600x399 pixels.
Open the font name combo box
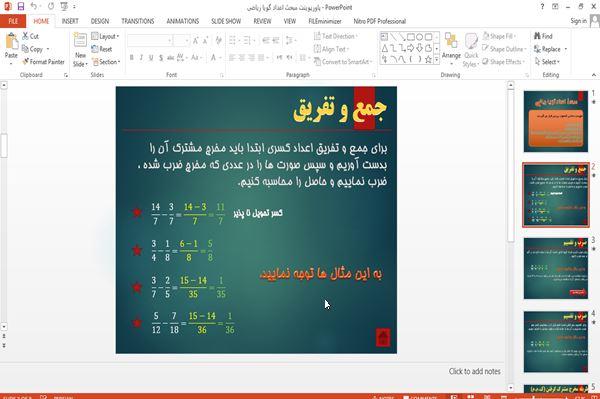click(x=150, y=41)
